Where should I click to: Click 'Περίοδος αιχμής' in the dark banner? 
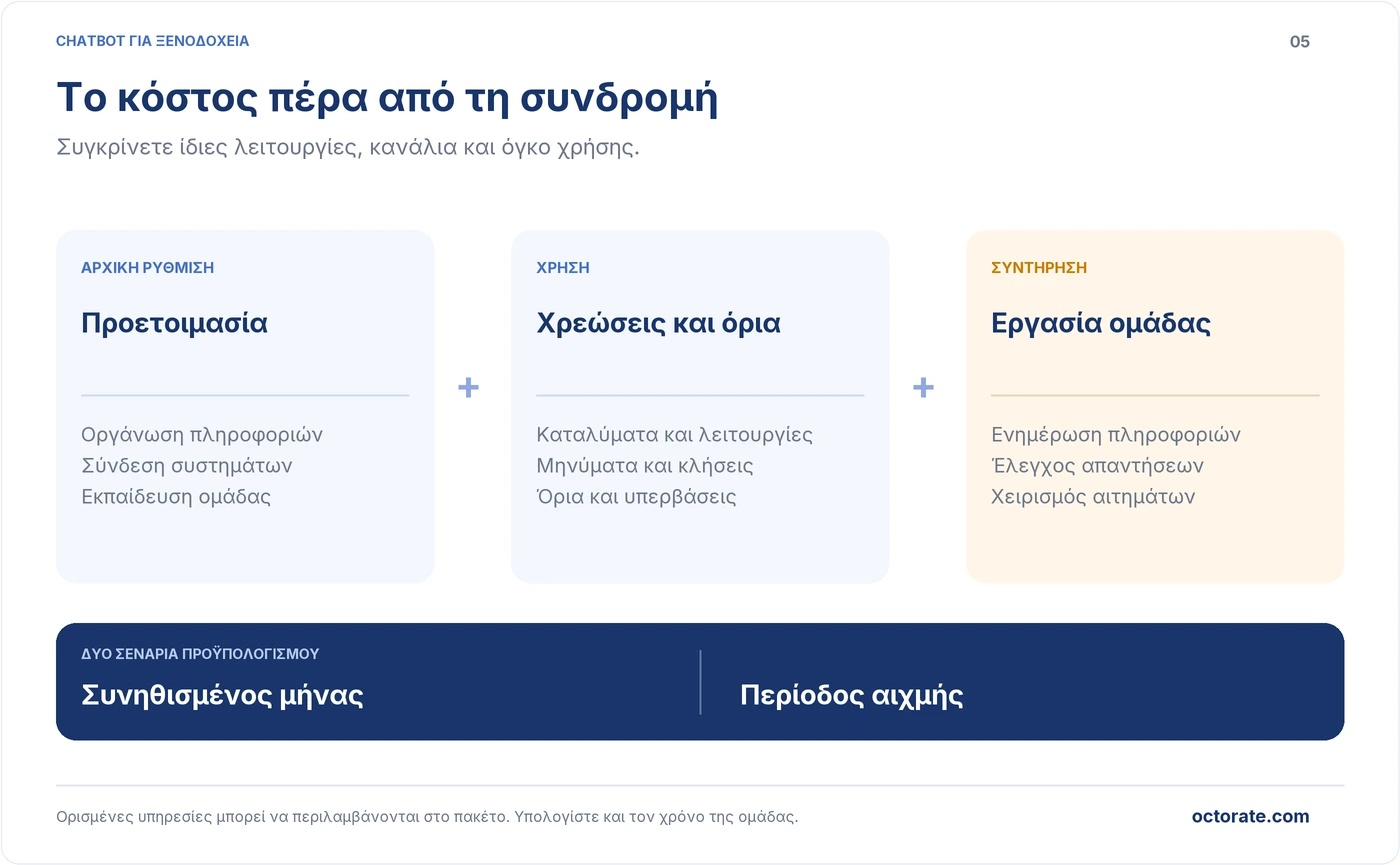[x=851, y=696]
